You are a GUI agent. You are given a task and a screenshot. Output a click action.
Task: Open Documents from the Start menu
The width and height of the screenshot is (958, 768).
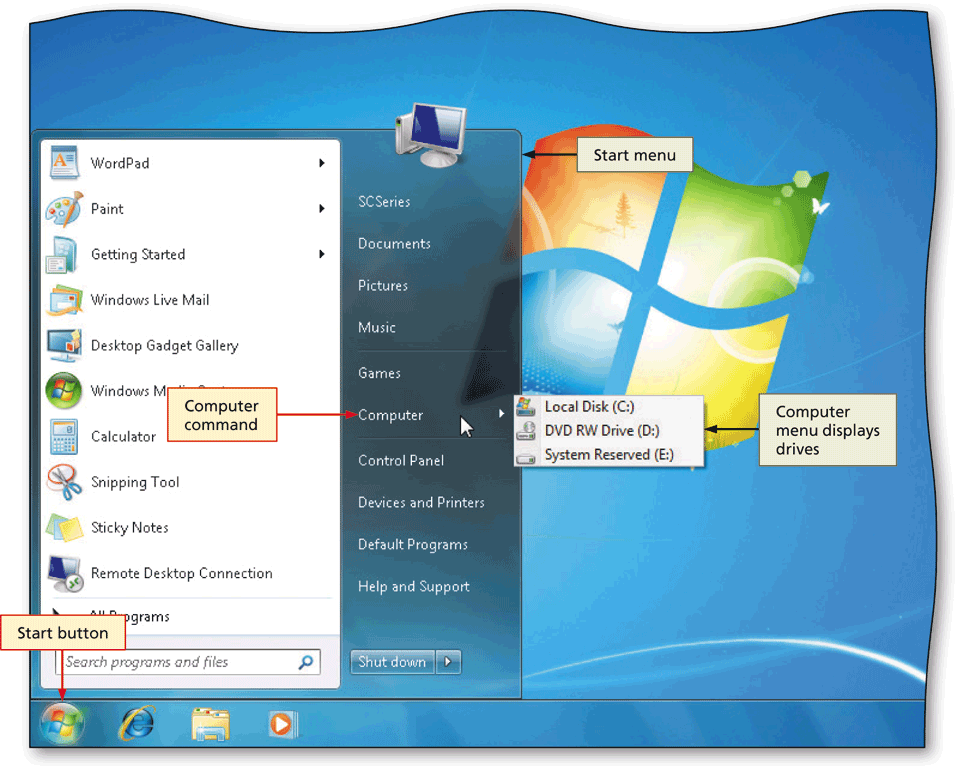[394, 244]
